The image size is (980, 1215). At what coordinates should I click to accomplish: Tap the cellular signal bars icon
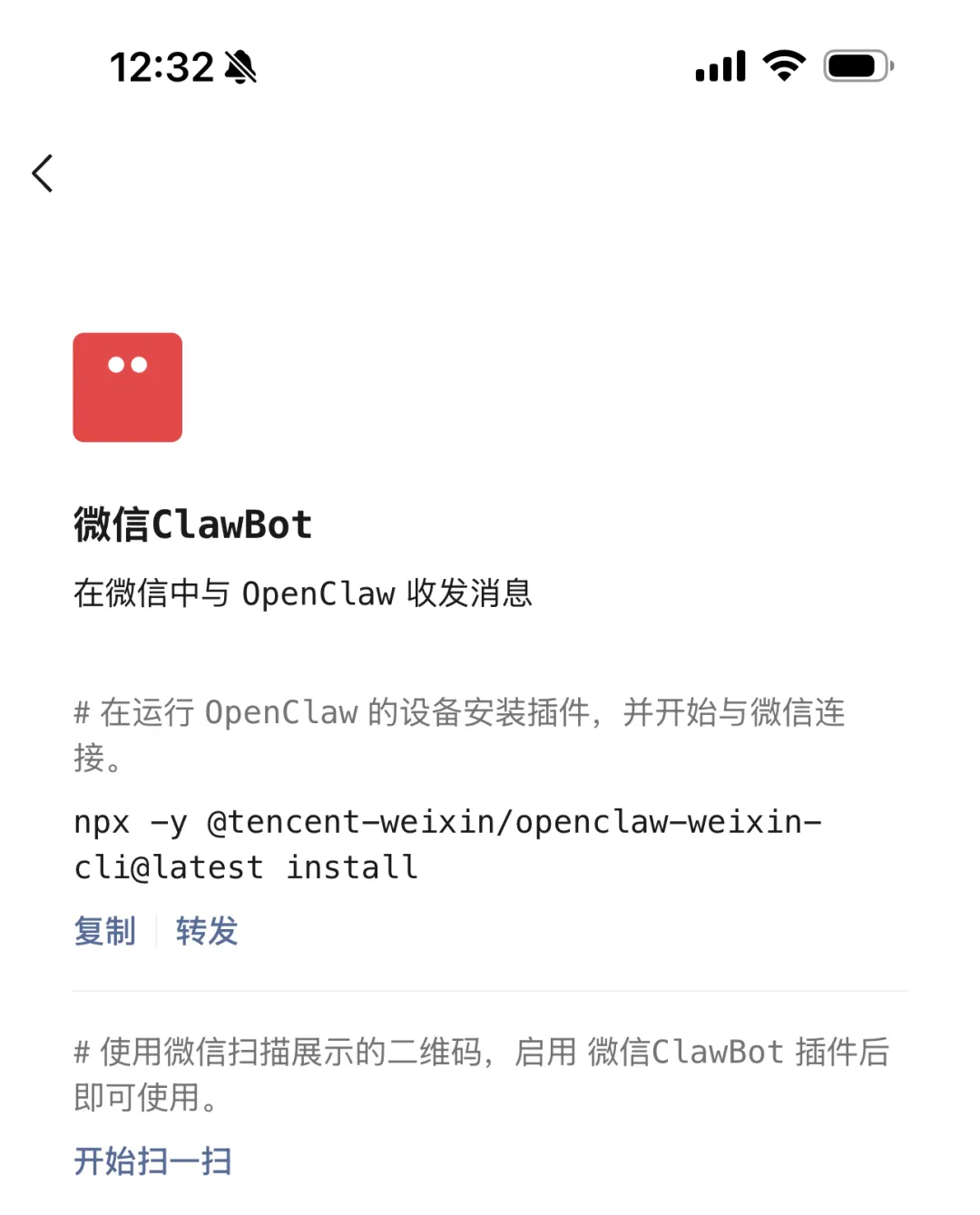pyautogui.click(x=720, y=66)
